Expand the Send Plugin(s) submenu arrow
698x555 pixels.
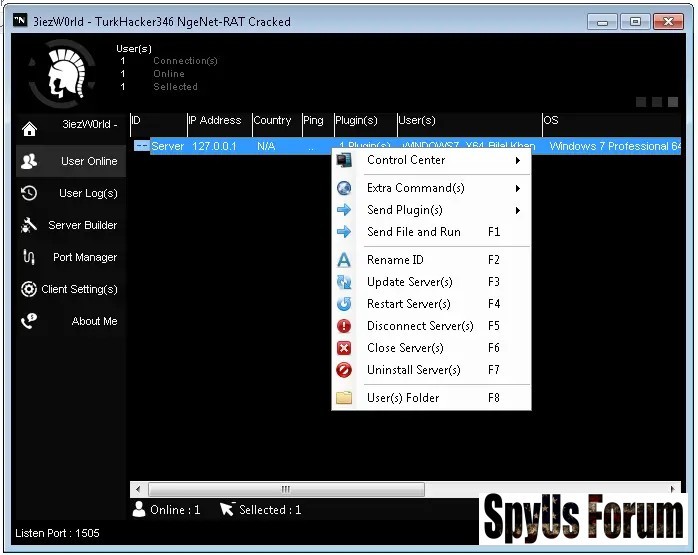tap(517, 210)
